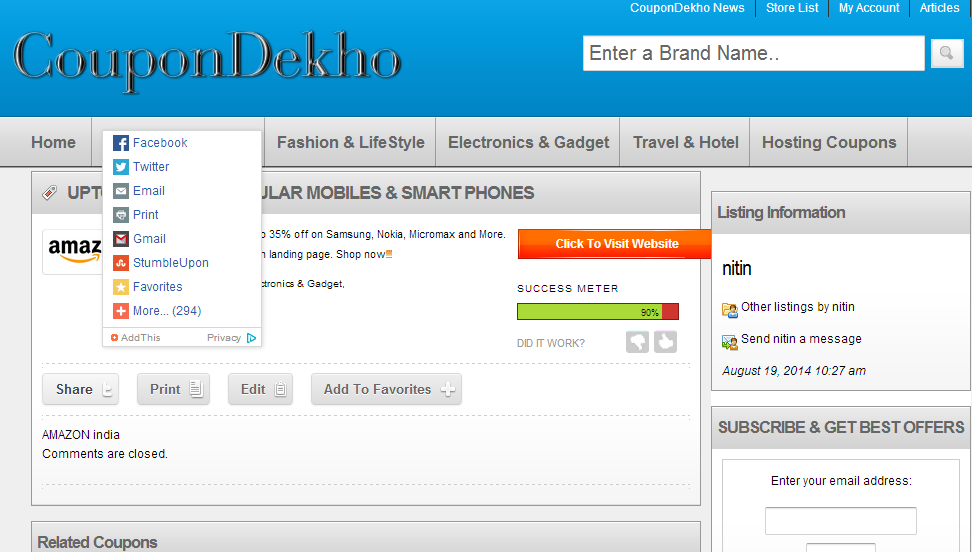Focus the subscribe email address field
Viewport: 972px width, 552px height.
(x=841, y=521)
